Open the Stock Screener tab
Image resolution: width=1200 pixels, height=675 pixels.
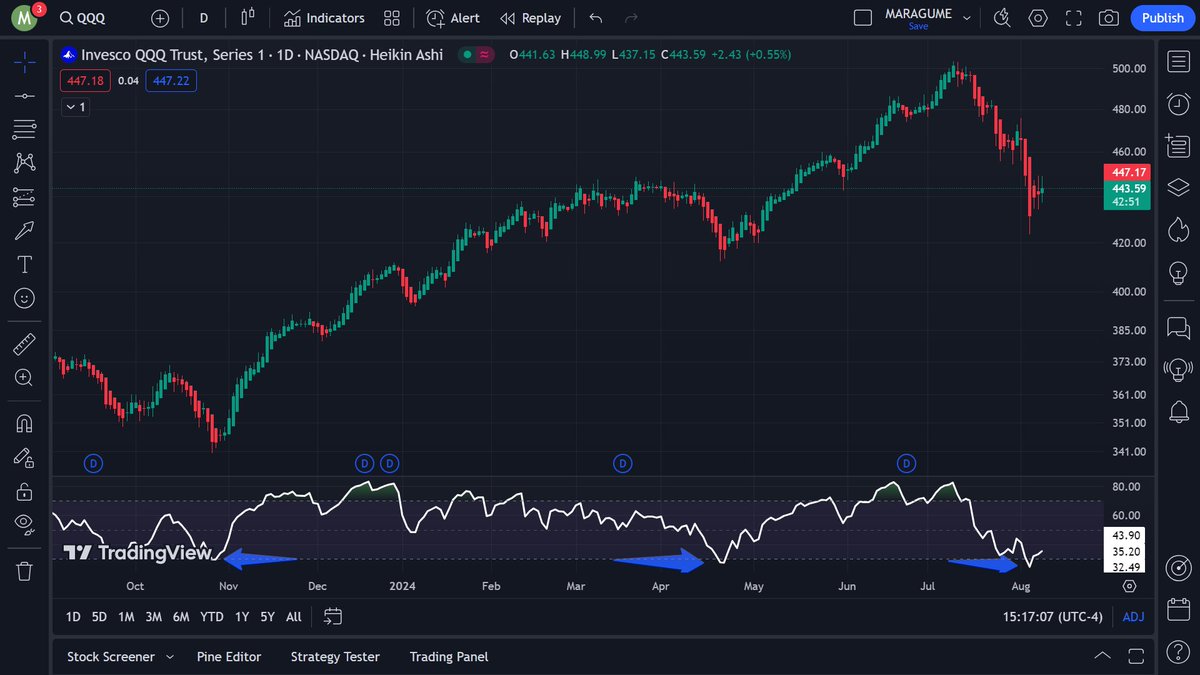click(111, 657)
